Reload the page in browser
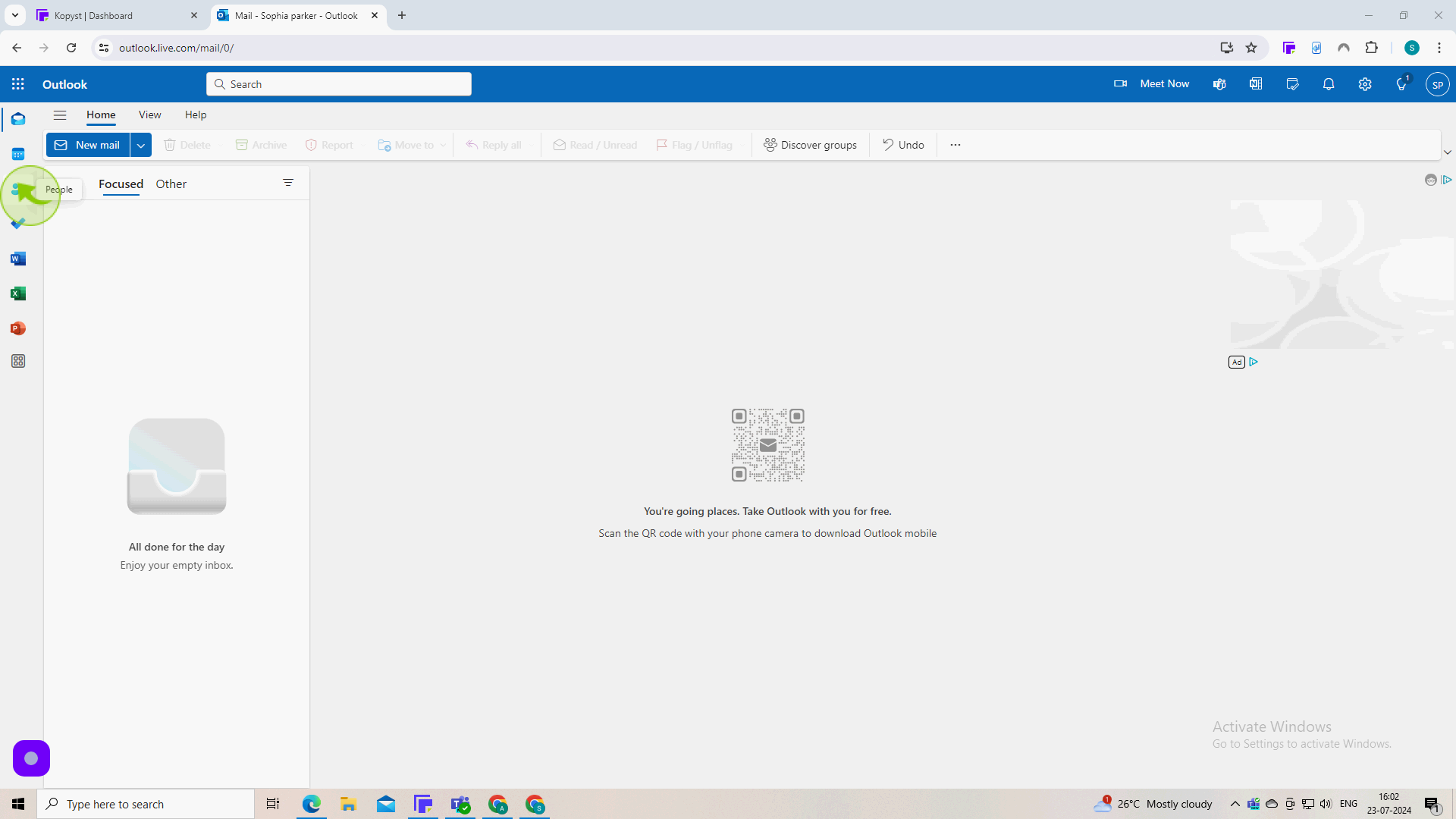 (x=71, y=48)
